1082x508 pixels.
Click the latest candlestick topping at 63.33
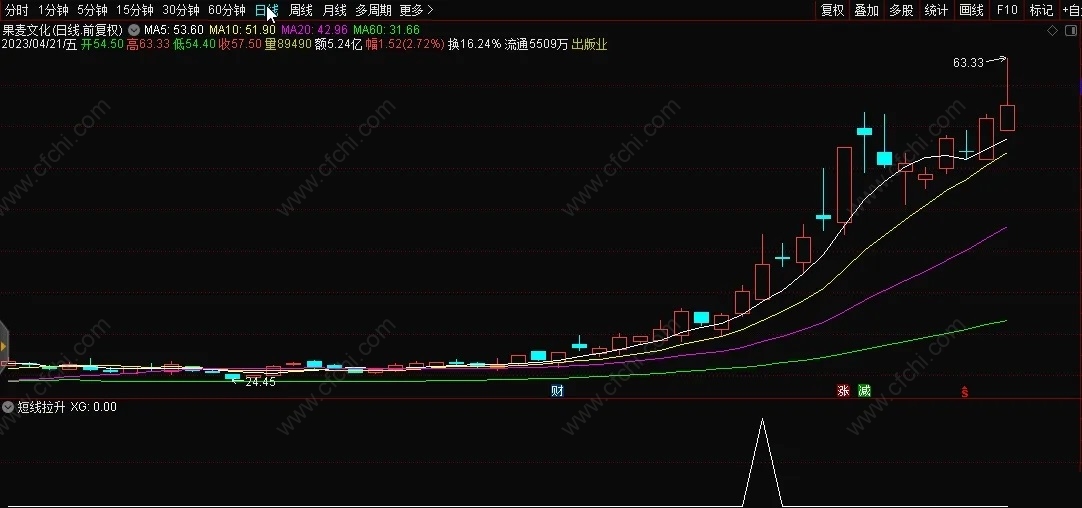(1007, 117)
